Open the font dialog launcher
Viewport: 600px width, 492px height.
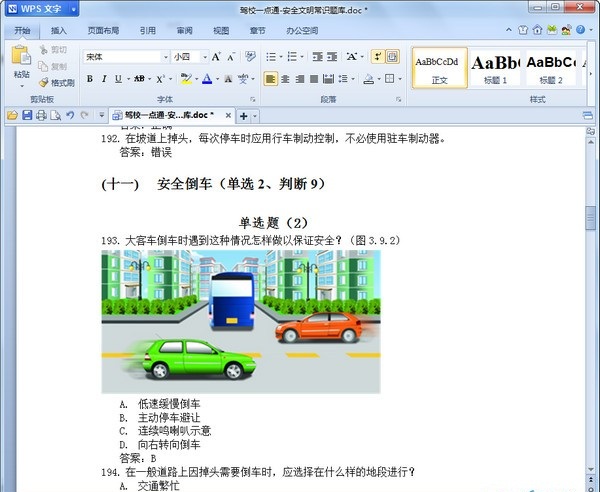coord(253,99)
